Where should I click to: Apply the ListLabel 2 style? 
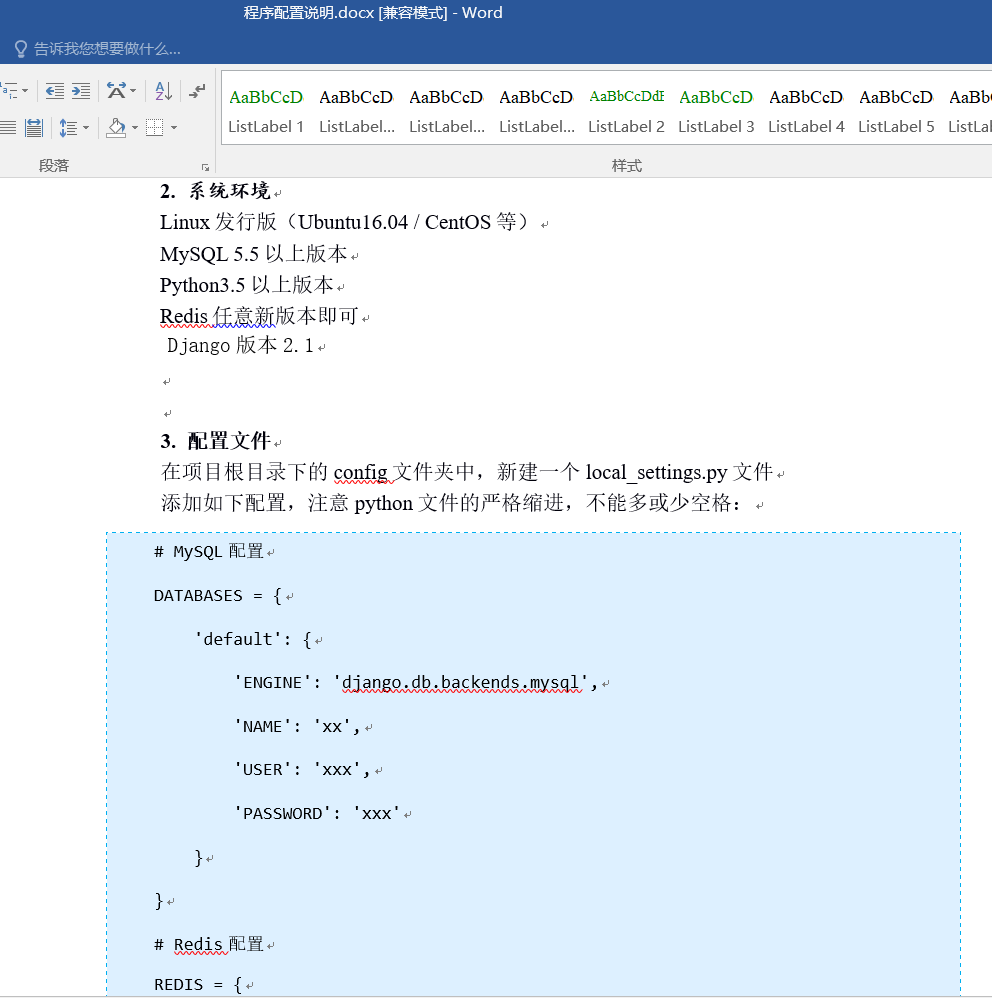click(626, 110)
